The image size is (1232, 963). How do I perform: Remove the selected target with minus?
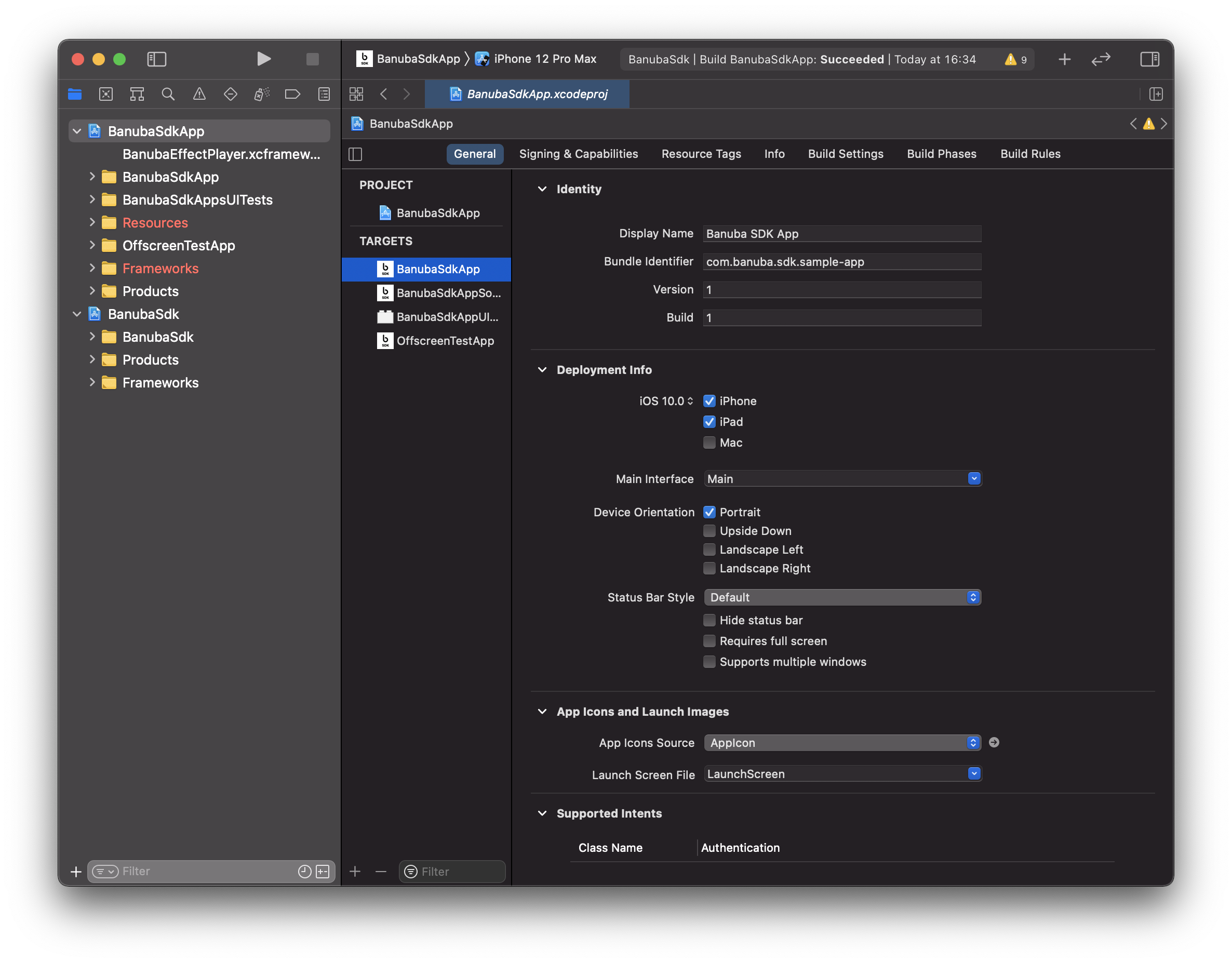(x=381, y=871)
